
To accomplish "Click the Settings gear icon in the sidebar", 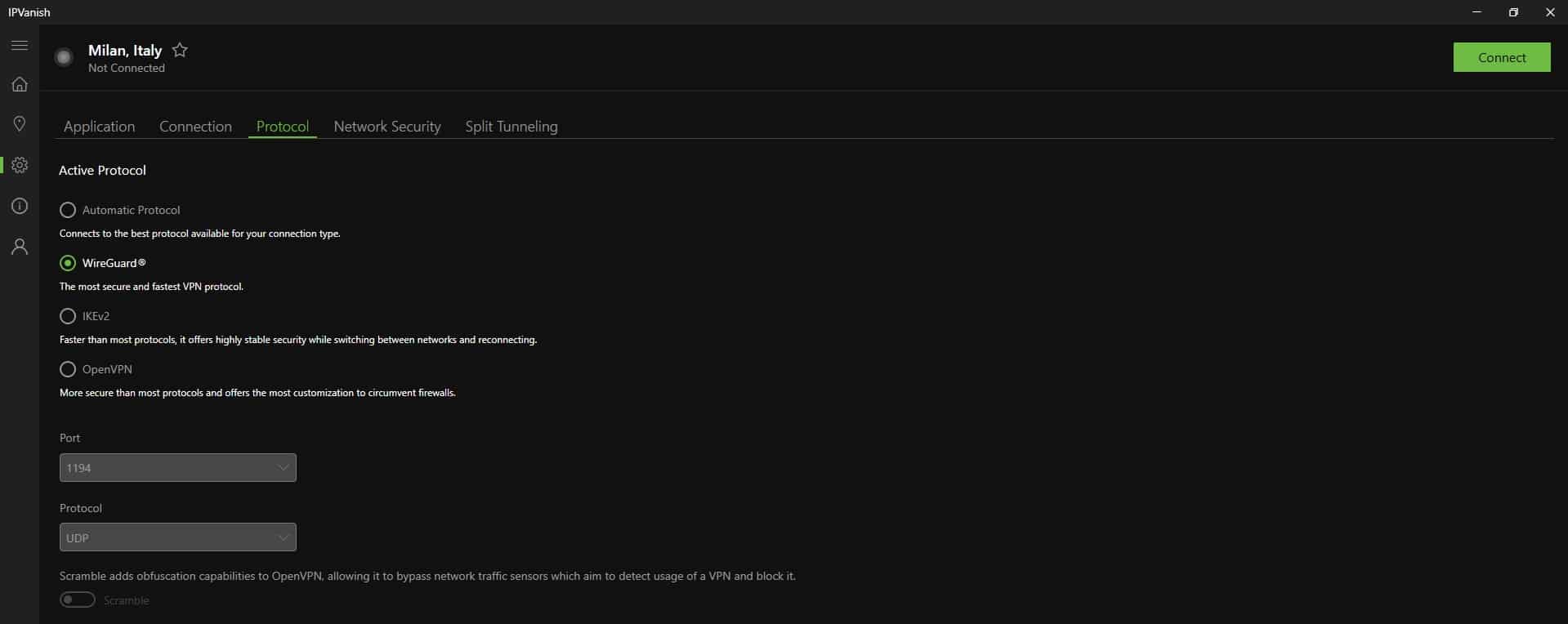I will click(20, 165).
